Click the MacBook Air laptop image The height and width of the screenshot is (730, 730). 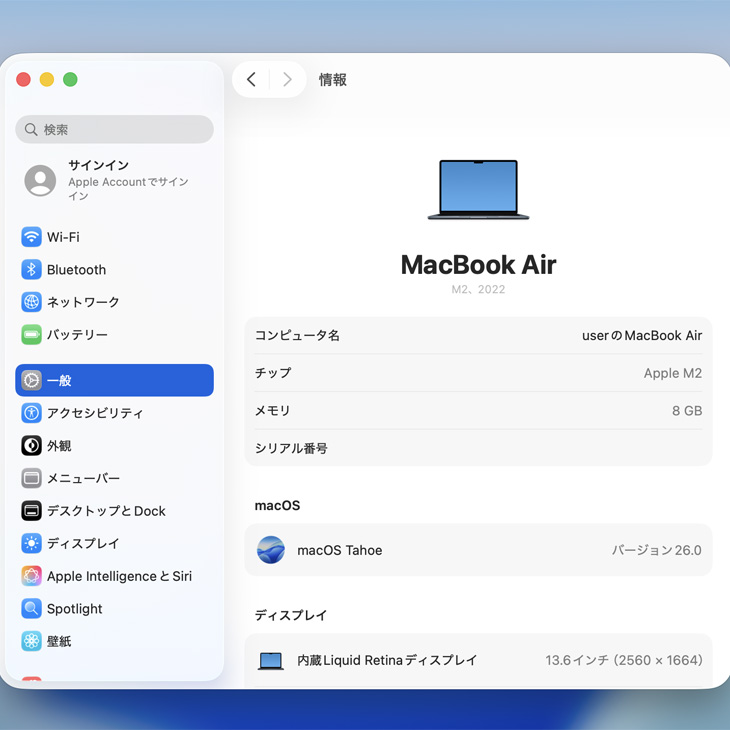tap(478, 189)
